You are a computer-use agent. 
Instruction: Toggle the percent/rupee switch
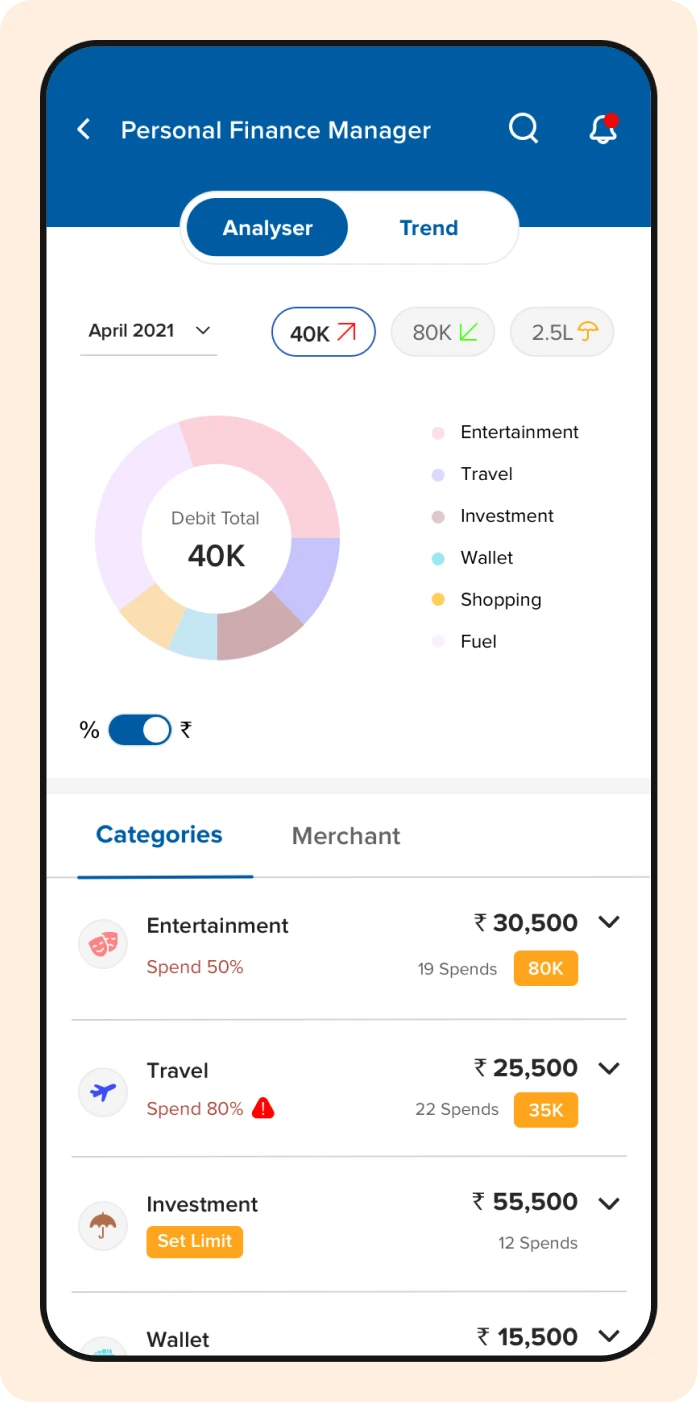click(140, 730)
